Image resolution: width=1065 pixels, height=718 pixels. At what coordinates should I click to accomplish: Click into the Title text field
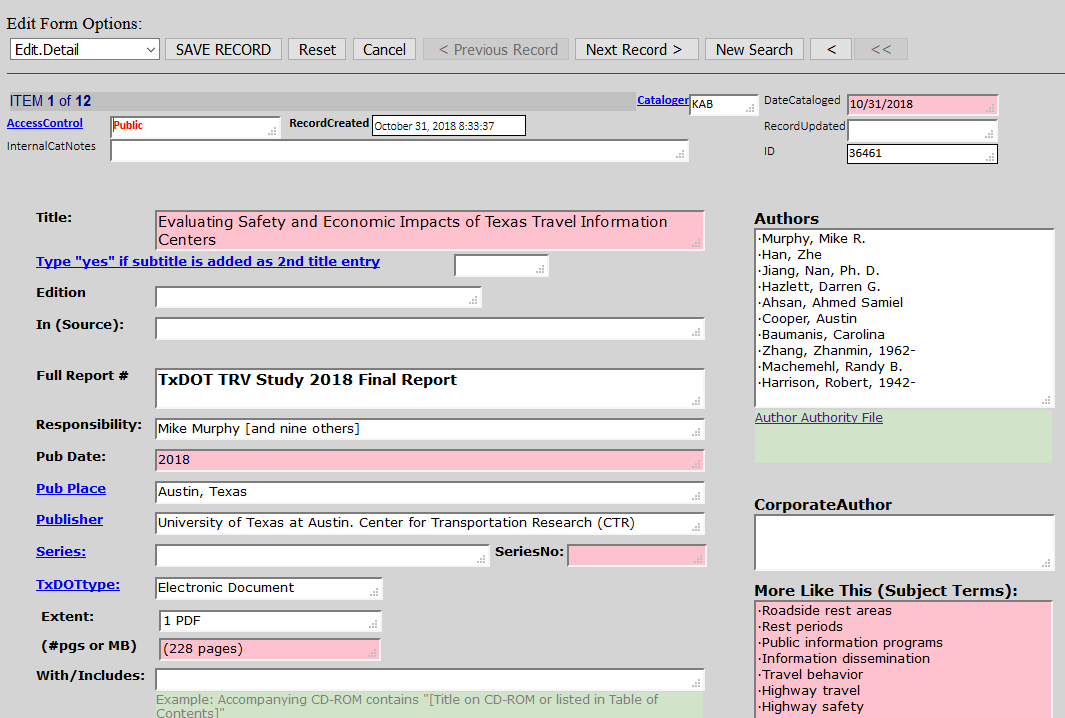coord(429,231)
